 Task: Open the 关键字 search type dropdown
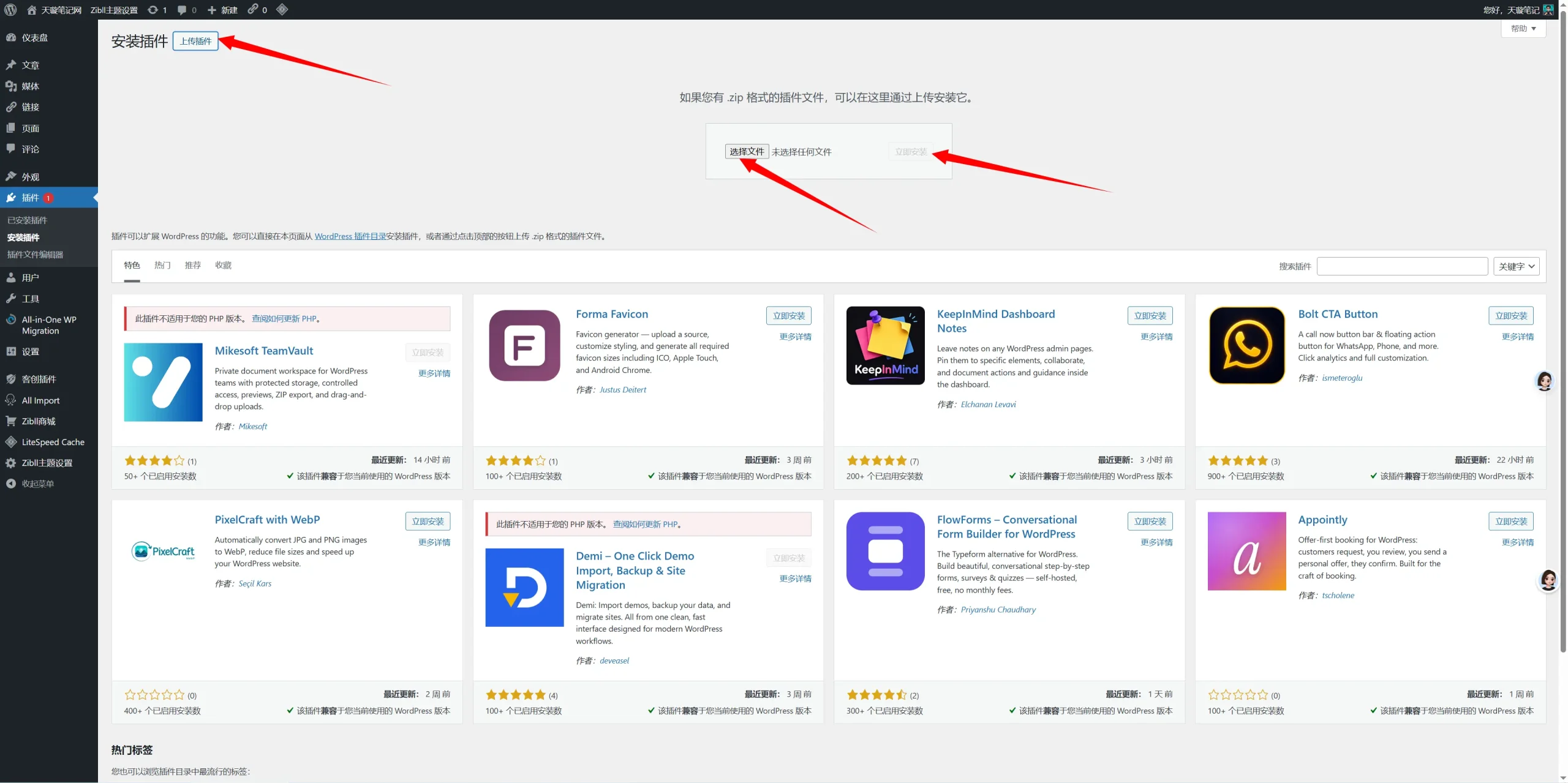[x=1517, y=266]
